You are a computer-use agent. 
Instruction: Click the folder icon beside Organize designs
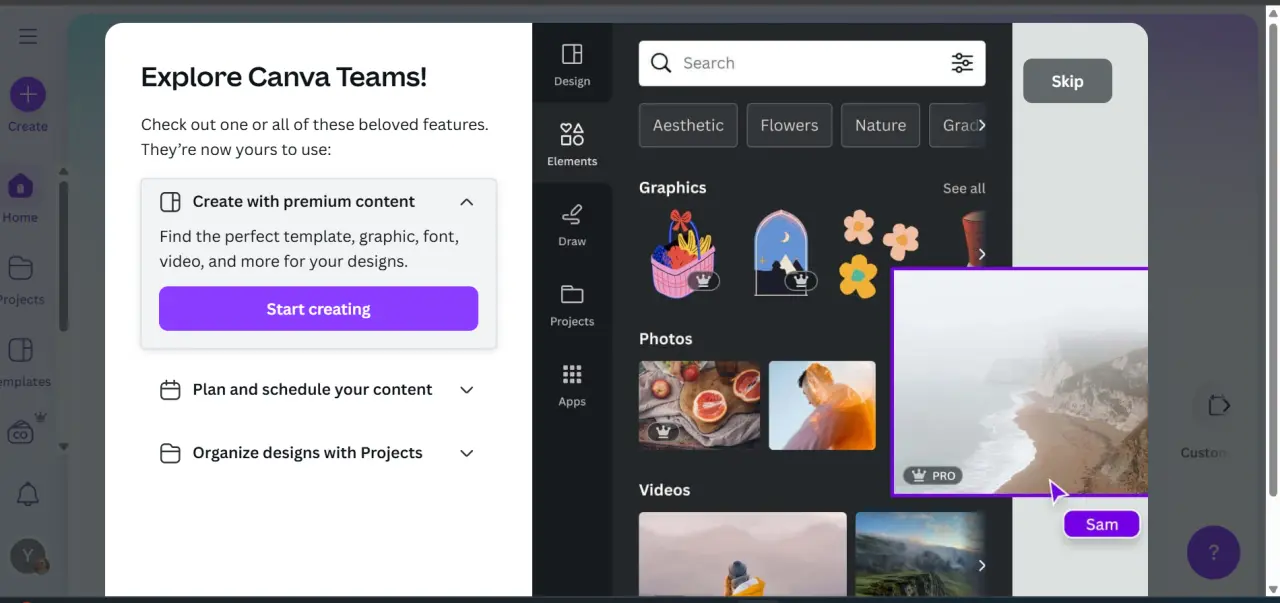(170, 453)
